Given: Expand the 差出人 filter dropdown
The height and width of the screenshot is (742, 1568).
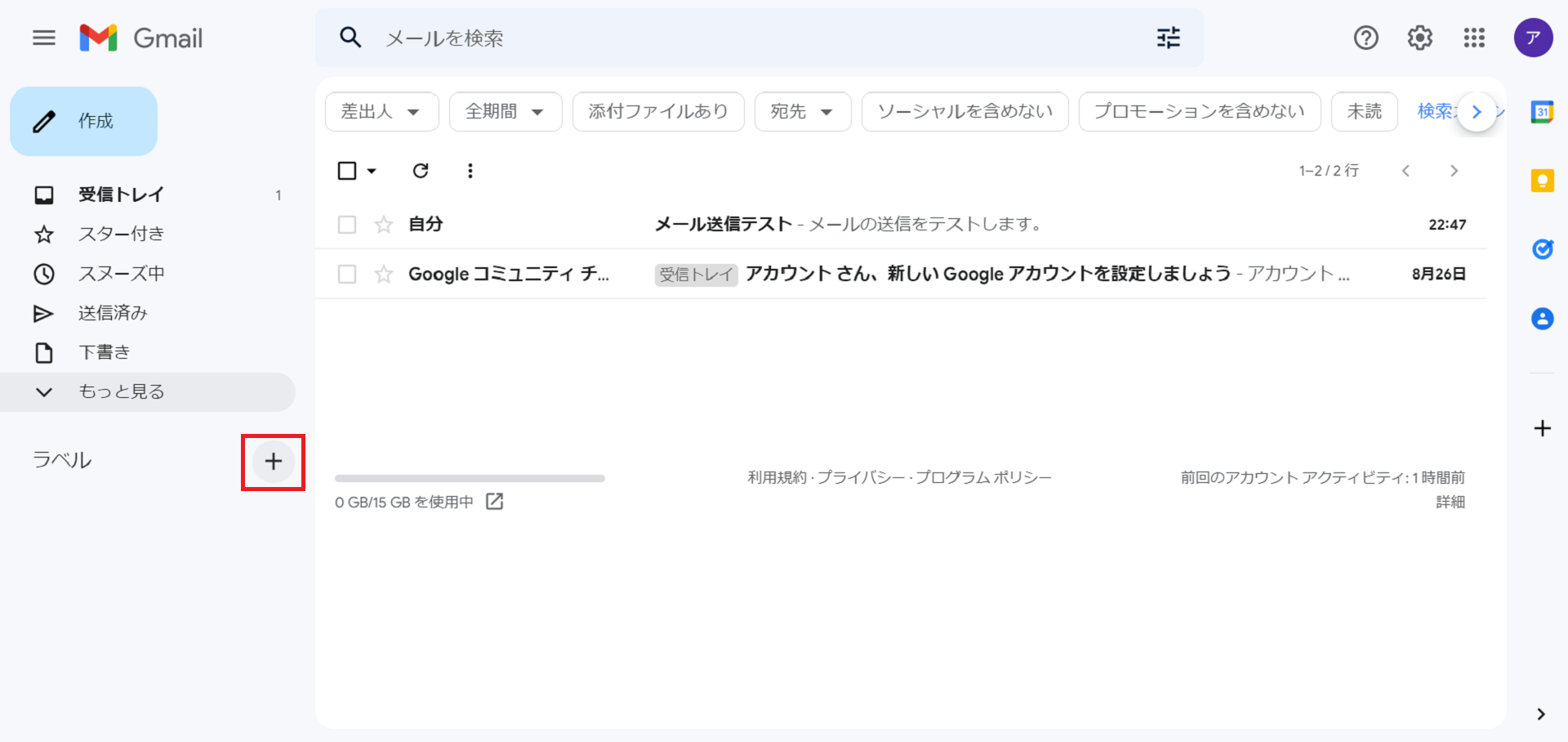Looking at the screenshot, I should [x=381, y=112].
